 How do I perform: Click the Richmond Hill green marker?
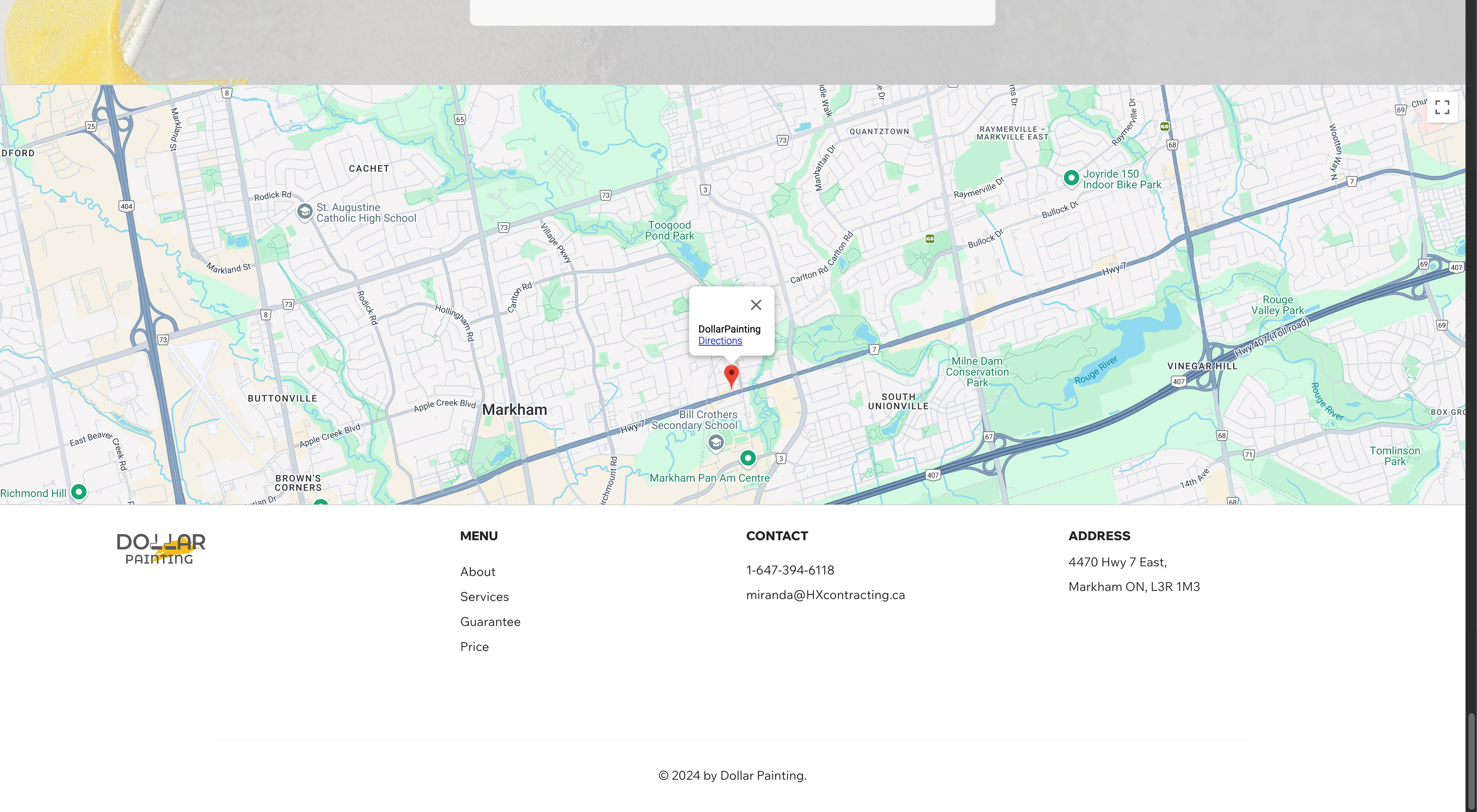click(78, 492)
